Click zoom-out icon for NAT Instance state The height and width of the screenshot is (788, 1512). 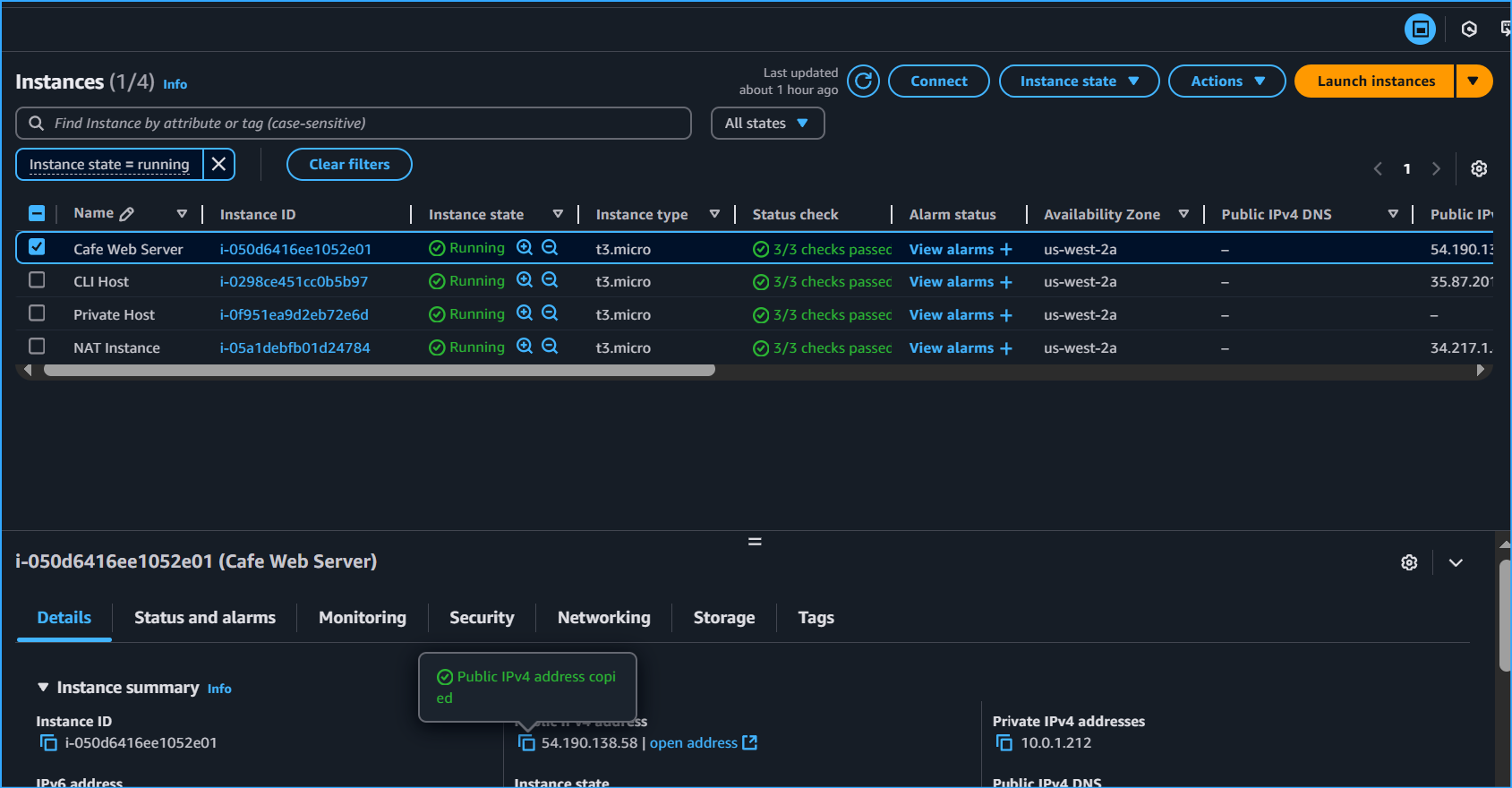tap(550, 347)
